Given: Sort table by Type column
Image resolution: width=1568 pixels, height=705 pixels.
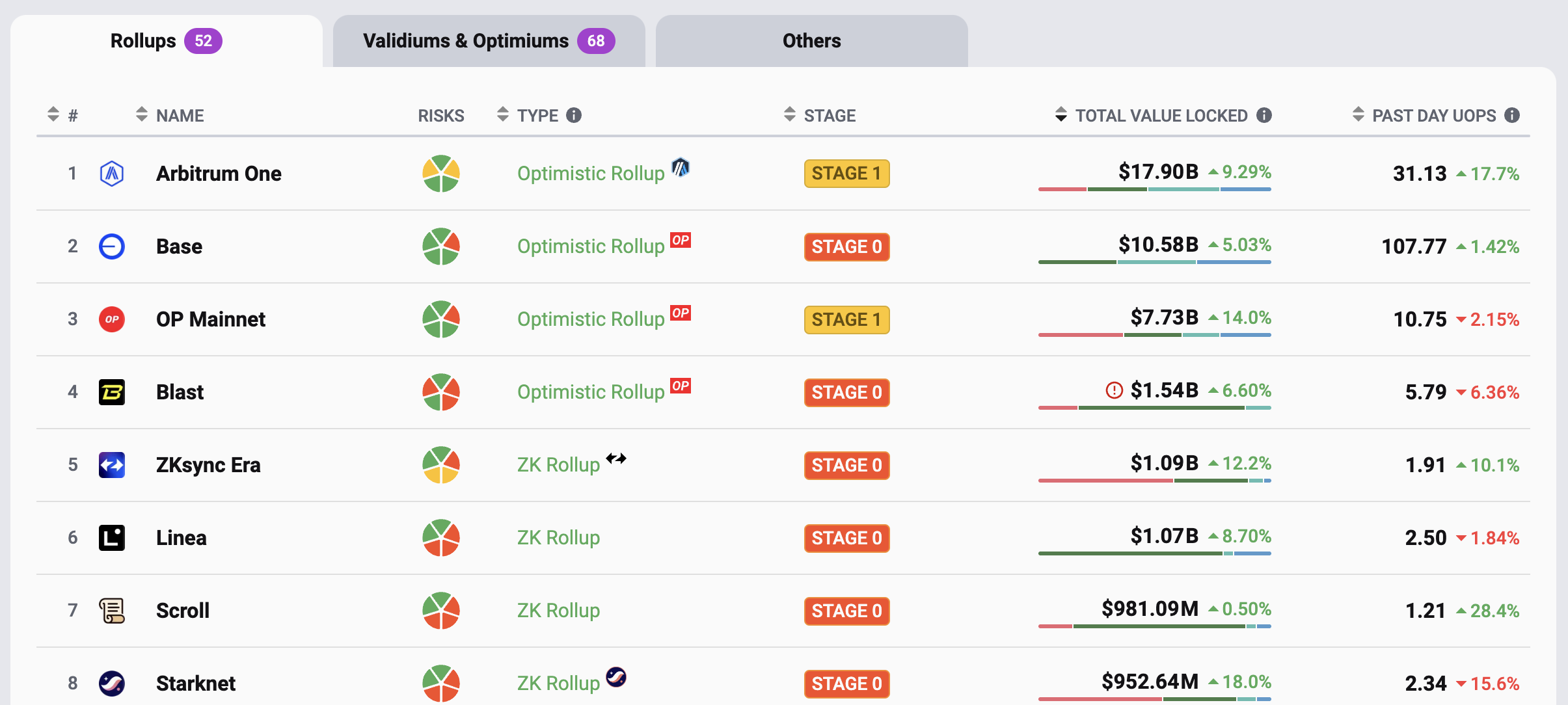Looking at the screenshot, I should tap(528, 115).
